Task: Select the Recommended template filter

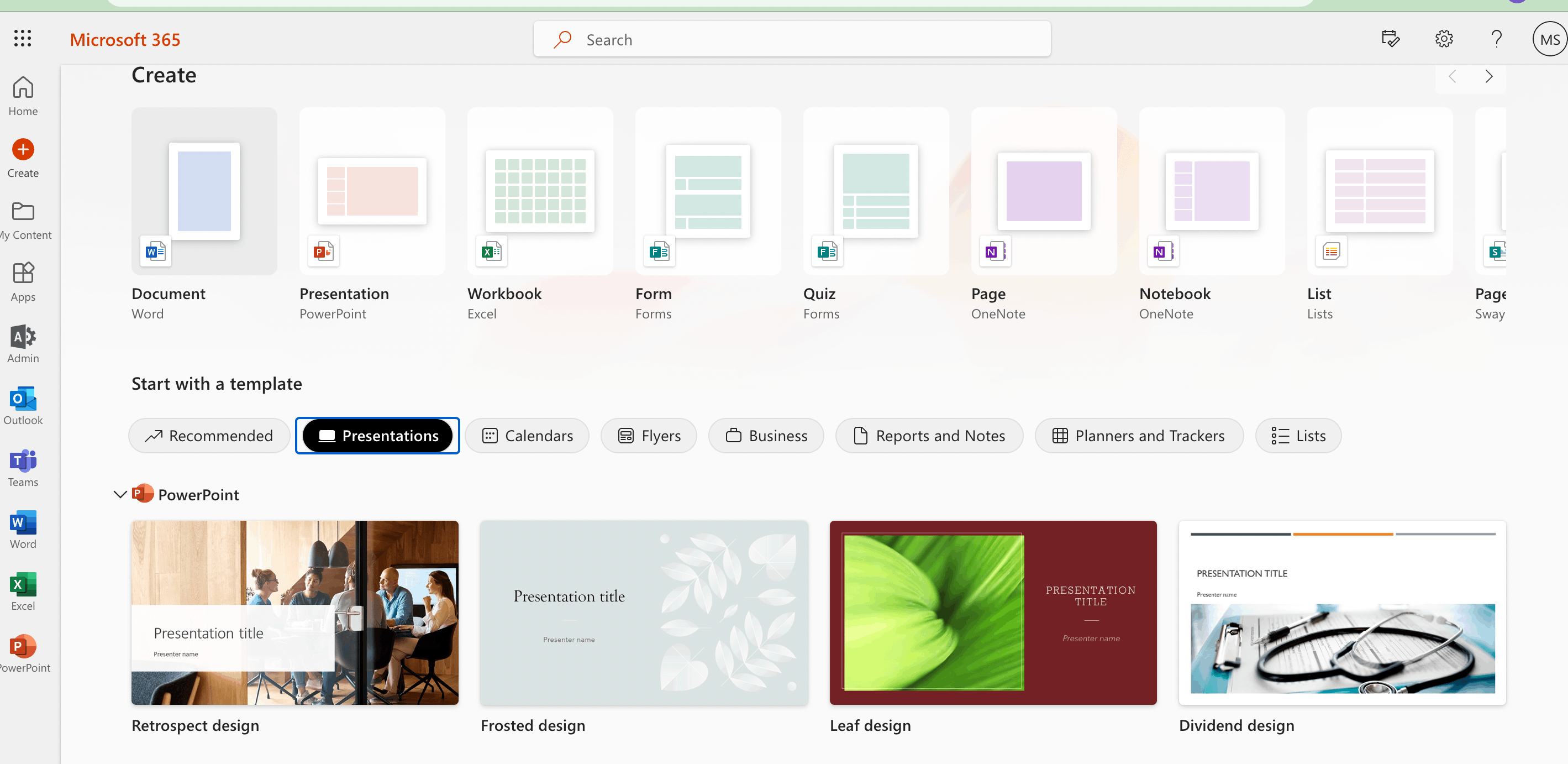Action: pos(209,436)
